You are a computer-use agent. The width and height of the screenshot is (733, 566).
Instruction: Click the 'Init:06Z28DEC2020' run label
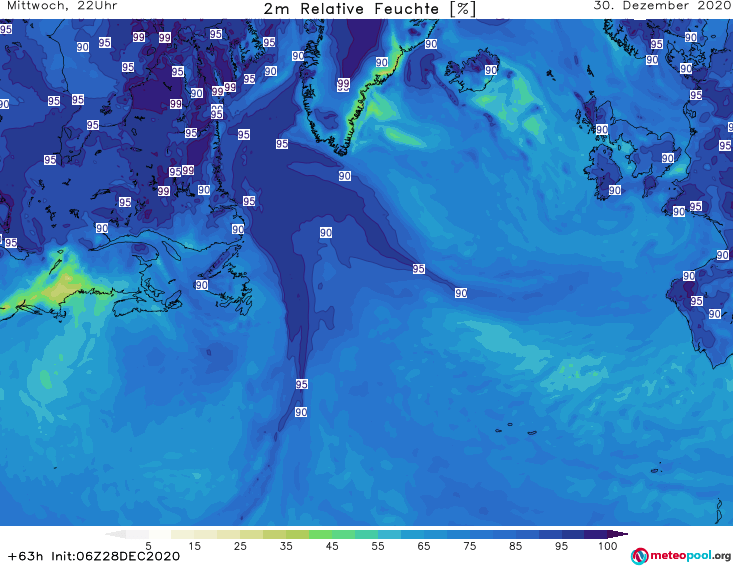tap(115, 556)
